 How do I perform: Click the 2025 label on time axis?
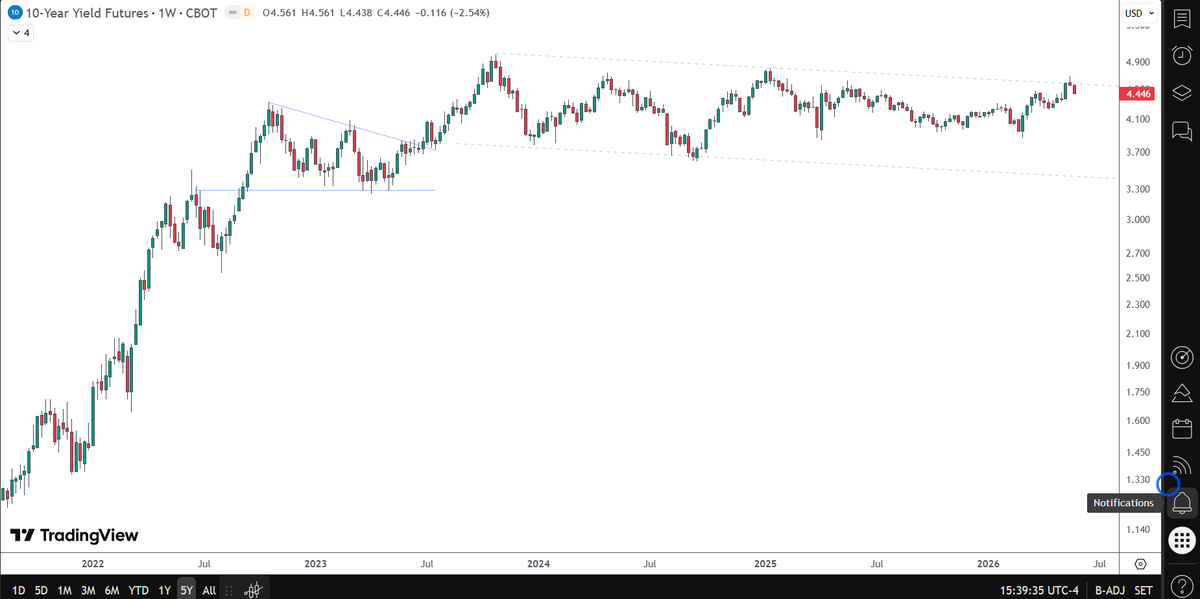pos(766,564)
